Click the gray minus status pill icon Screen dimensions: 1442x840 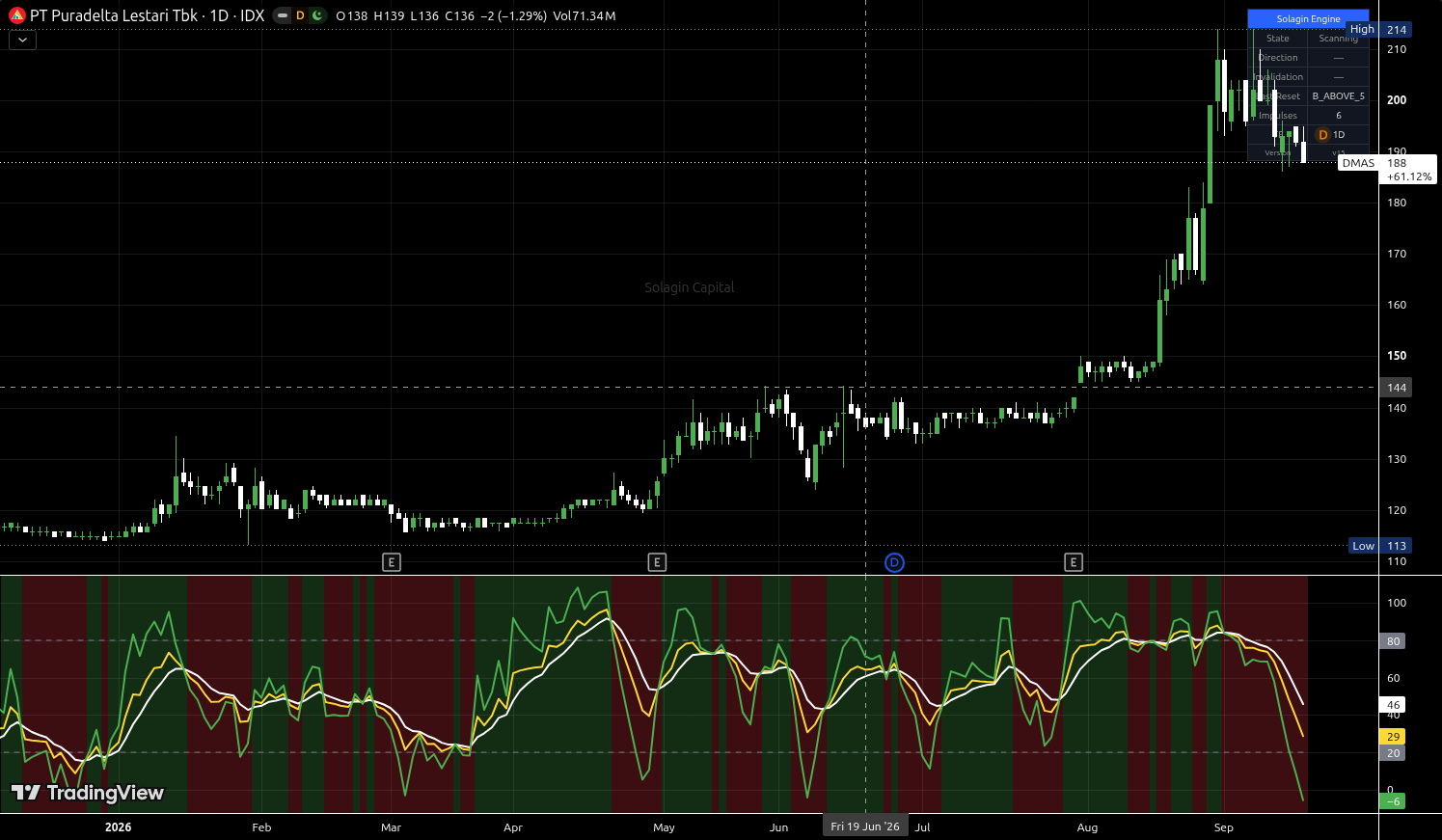(282, 15)
